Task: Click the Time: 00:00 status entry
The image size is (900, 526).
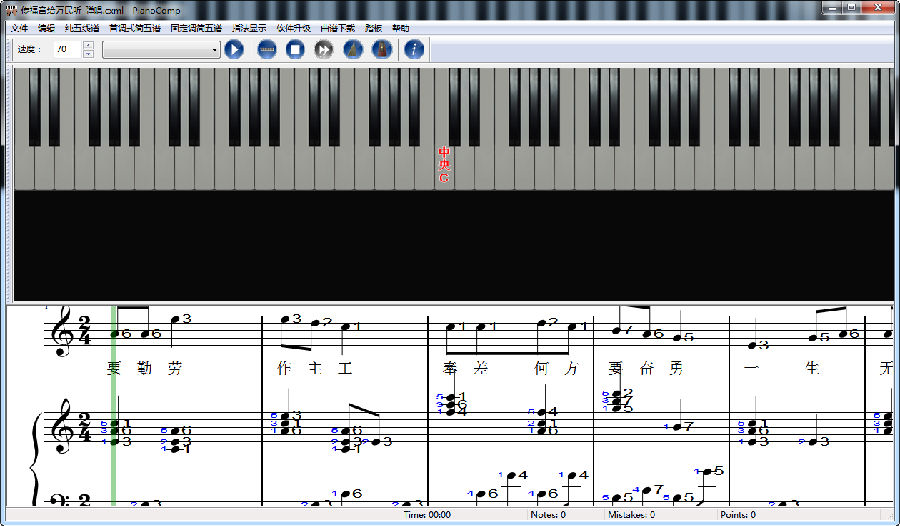Action: (x=428, y=515)
